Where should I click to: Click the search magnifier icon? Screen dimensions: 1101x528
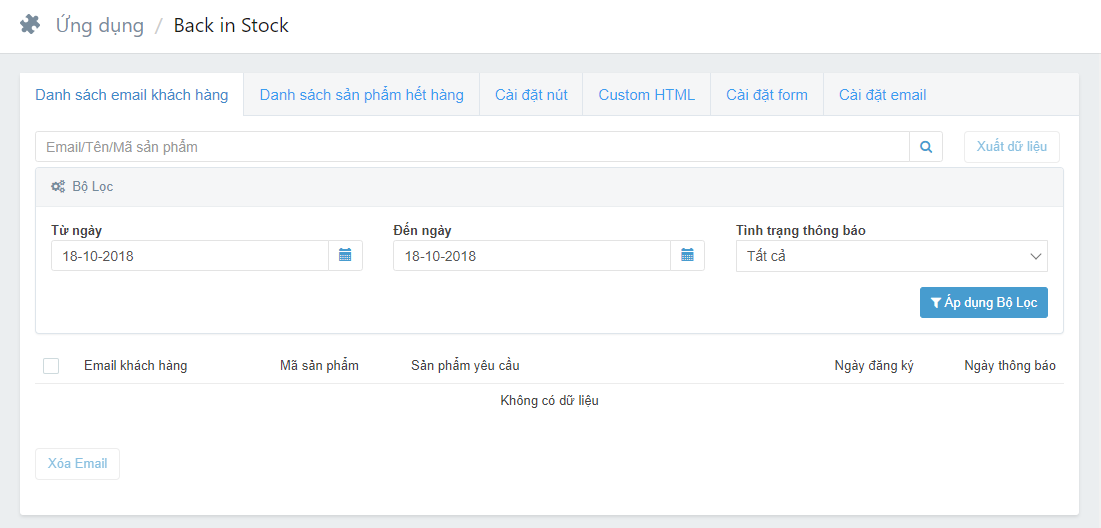(926, 147)
